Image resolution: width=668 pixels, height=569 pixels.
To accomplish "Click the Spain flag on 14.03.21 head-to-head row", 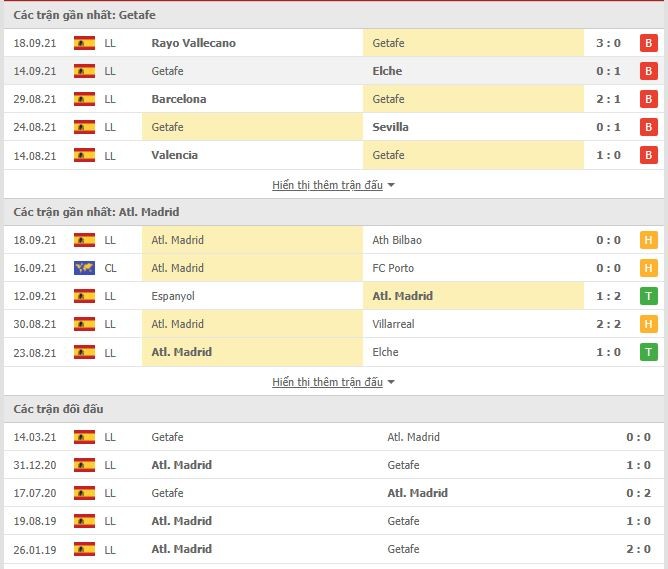I will 84,437.
